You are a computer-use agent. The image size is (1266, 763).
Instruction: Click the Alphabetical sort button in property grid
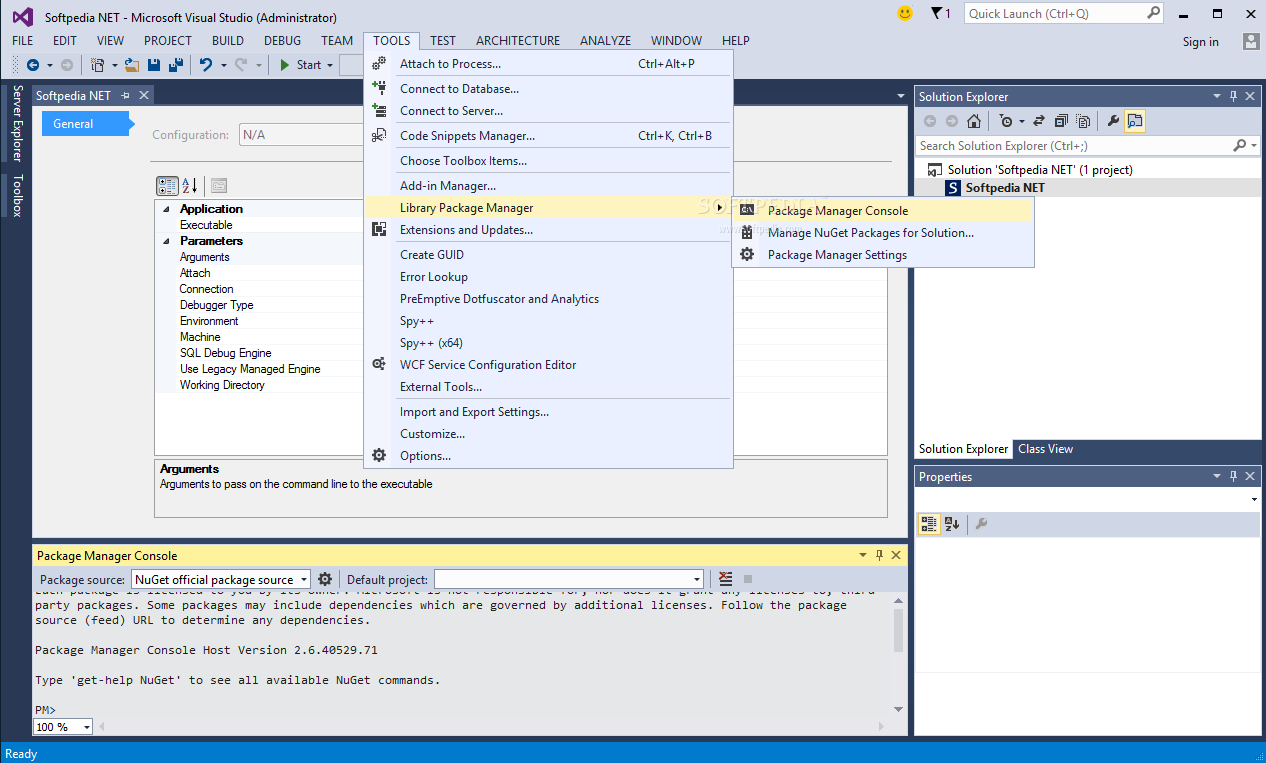click(x=190, y=185)
